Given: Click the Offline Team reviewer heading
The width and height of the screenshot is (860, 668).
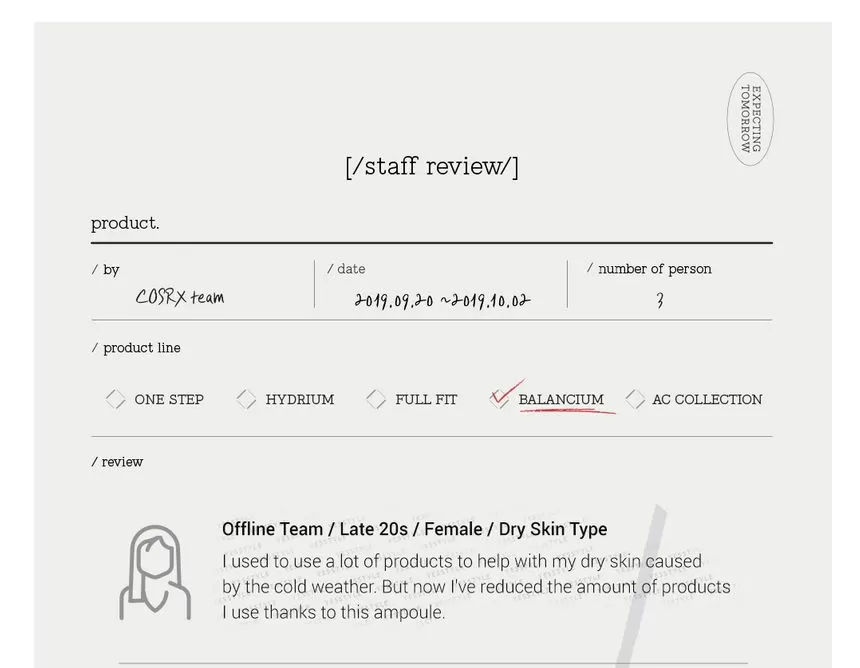Looking at the screenshot, I should click(414, 529).
